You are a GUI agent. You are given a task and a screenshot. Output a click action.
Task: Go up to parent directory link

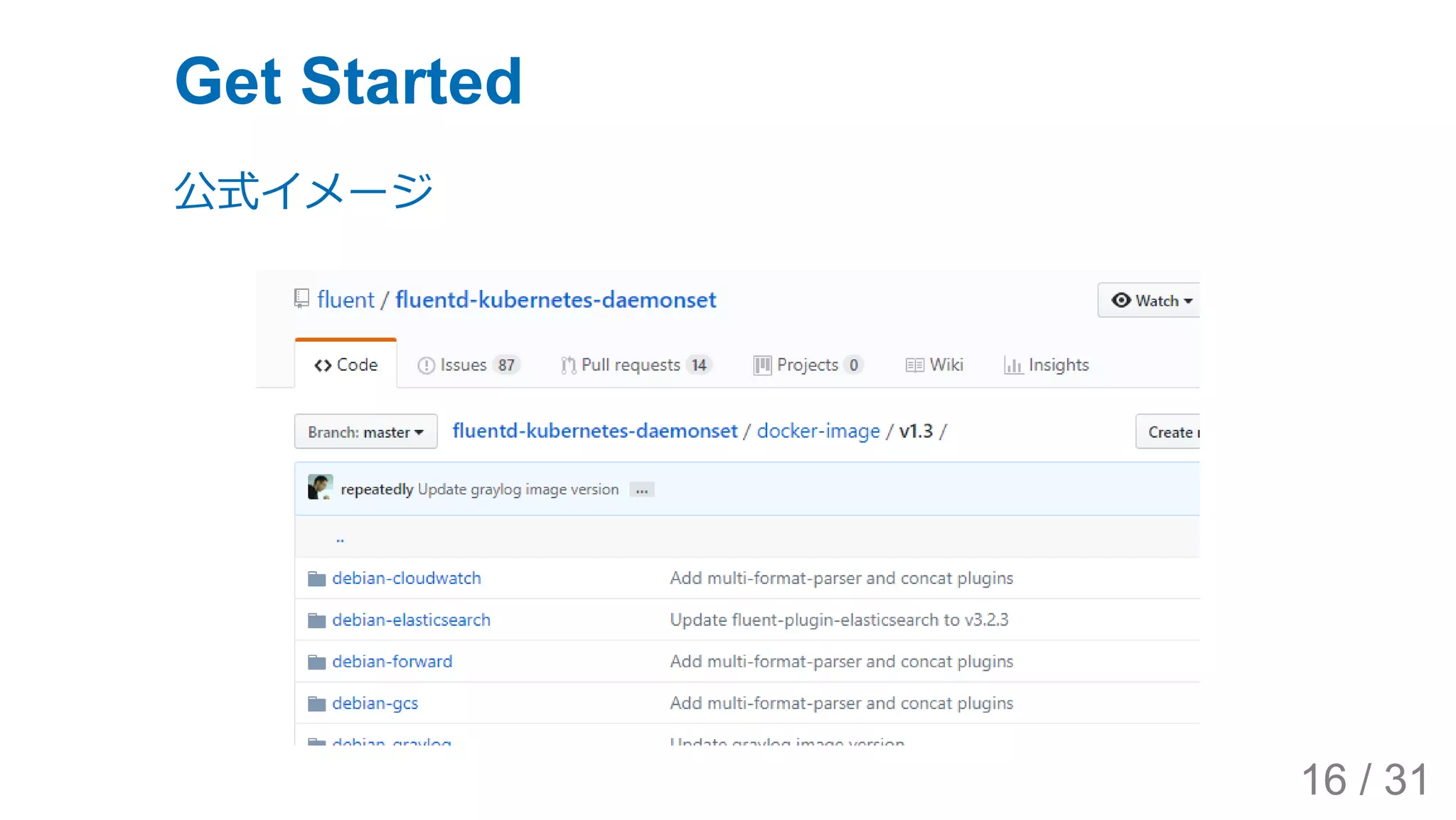point(340,539)
